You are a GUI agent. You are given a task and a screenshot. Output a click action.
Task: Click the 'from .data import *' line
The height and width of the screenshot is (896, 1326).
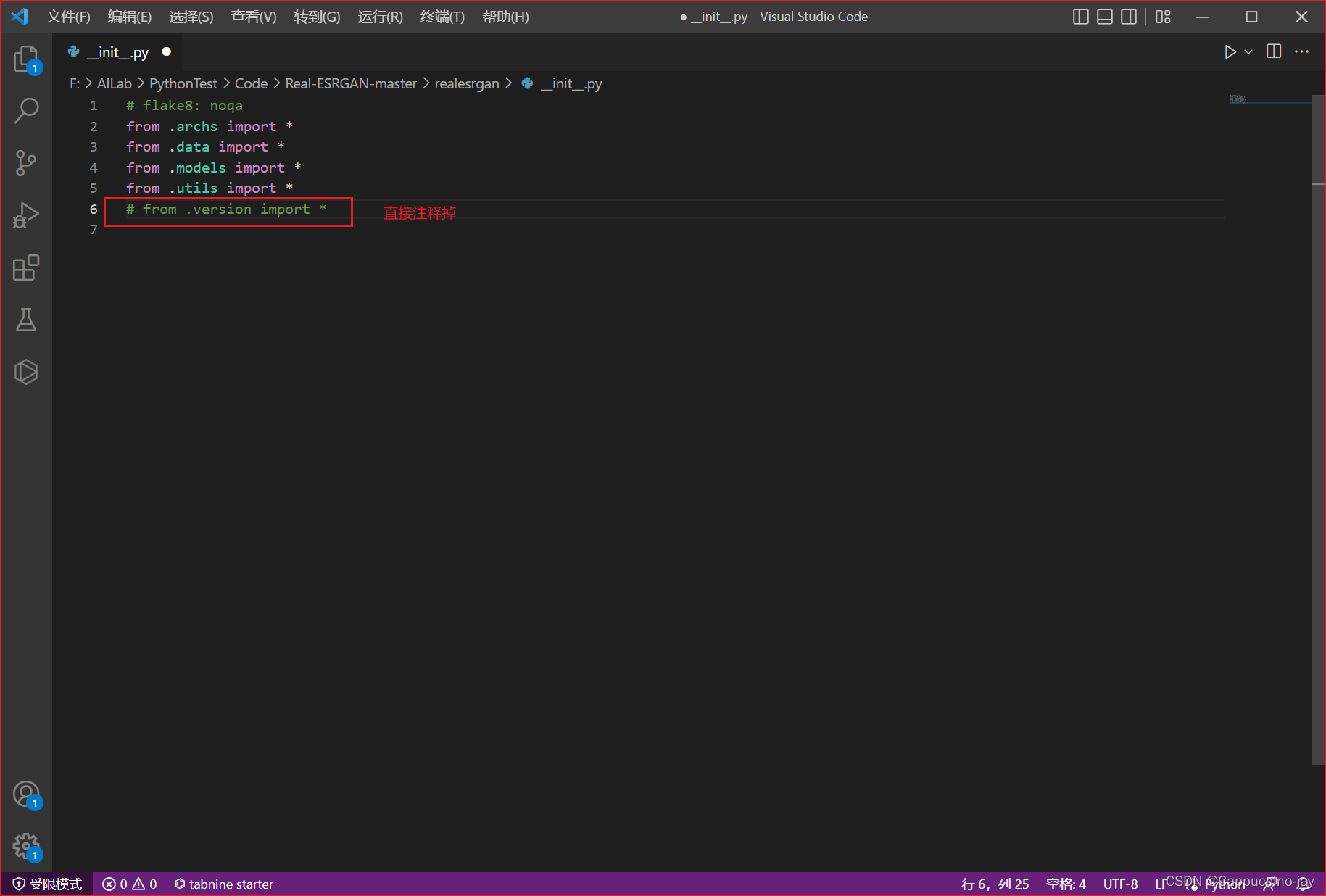tap(205, 147)
